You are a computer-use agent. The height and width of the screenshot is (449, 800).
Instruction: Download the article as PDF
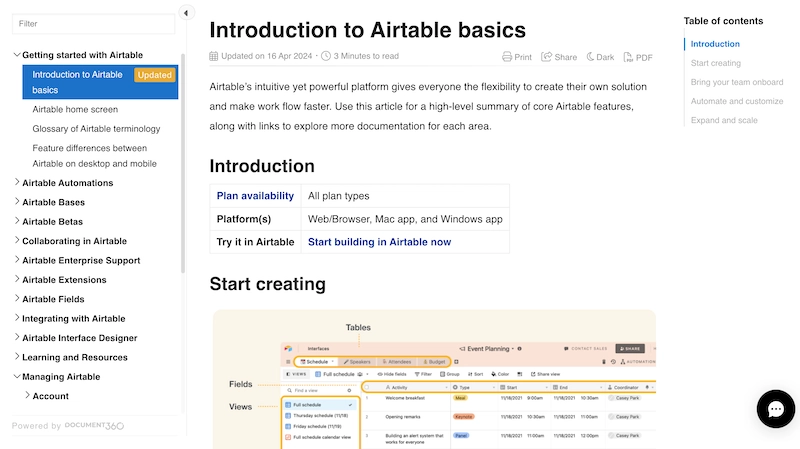pyautogui.click(x=638, y=57)
